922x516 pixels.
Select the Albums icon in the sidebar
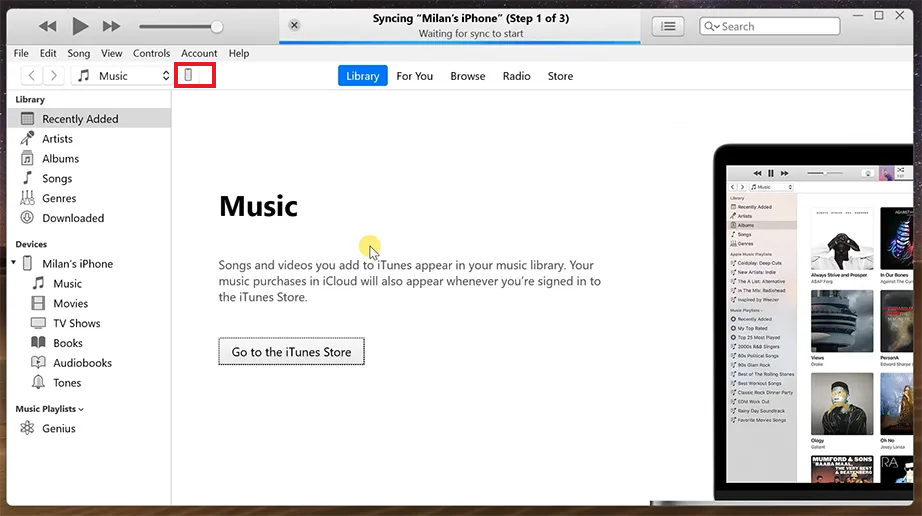27,158
